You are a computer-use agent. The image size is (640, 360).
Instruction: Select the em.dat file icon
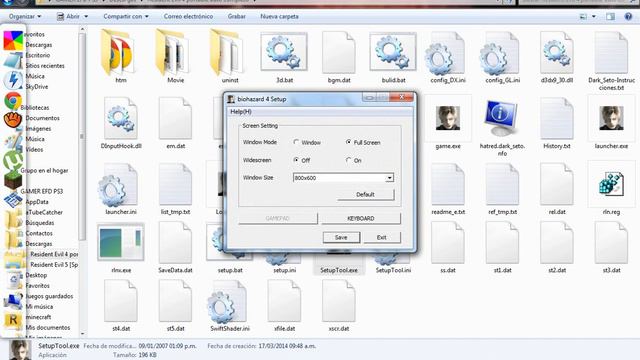pyautogui.click(x=176, y=118)
